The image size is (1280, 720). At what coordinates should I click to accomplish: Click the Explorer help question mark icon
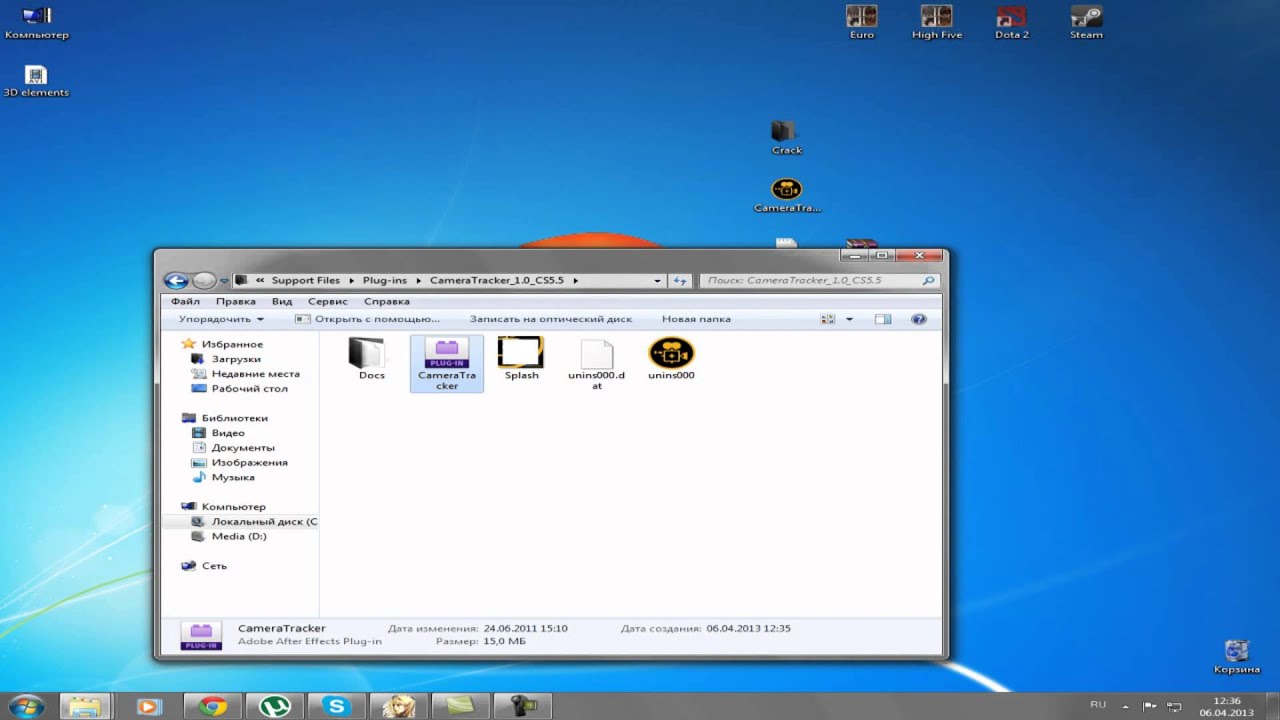tap(919, 319)
